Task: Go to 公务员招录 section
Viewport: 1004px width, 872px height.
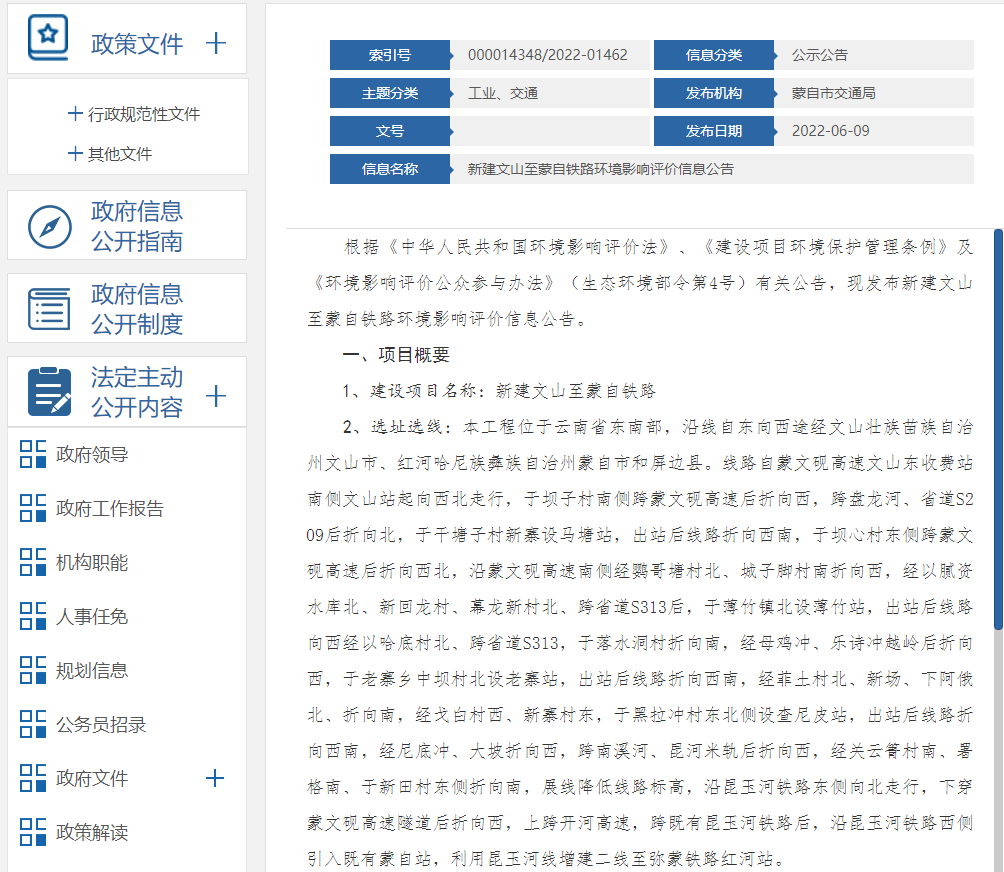Action: (101, 725)
